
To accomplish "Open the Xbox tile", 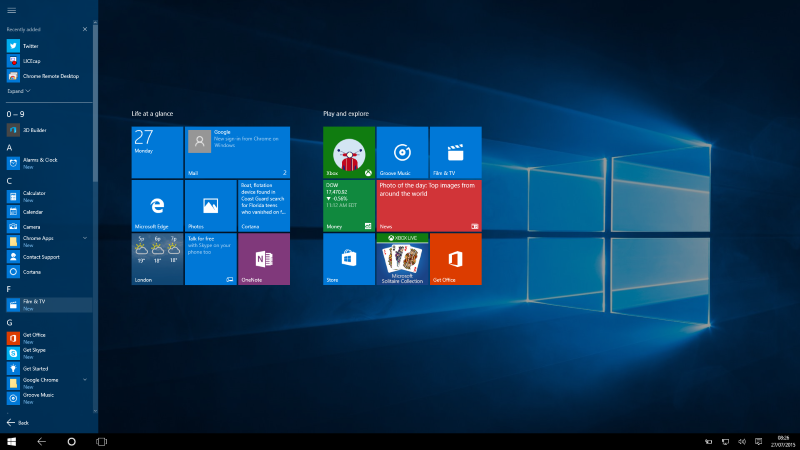I will [349, 153].
